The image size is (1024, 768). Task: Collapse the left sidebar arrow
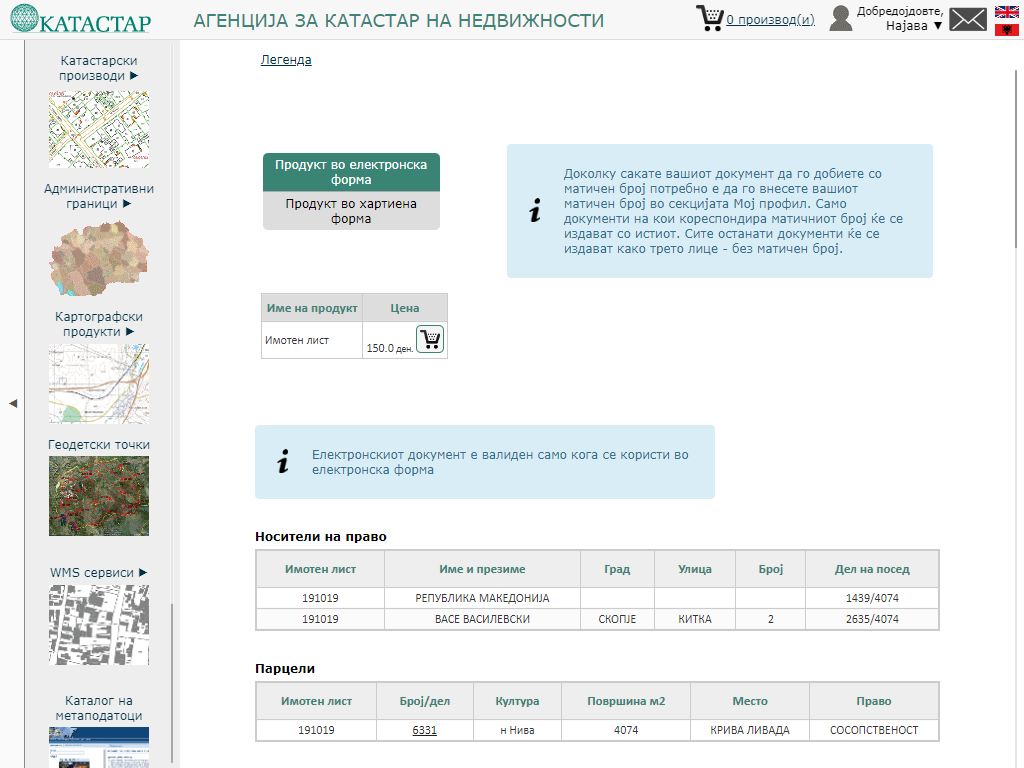[13, 403]
